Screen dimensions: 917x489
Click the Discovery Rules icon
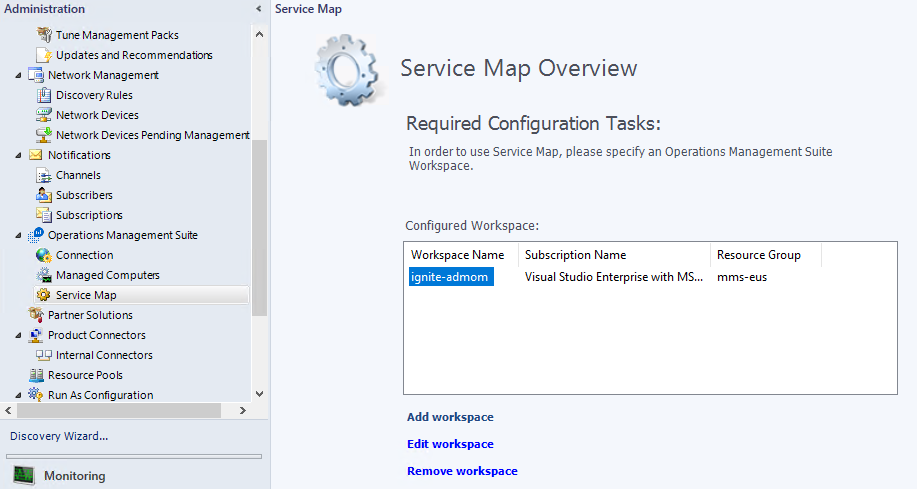coord(44,95)
